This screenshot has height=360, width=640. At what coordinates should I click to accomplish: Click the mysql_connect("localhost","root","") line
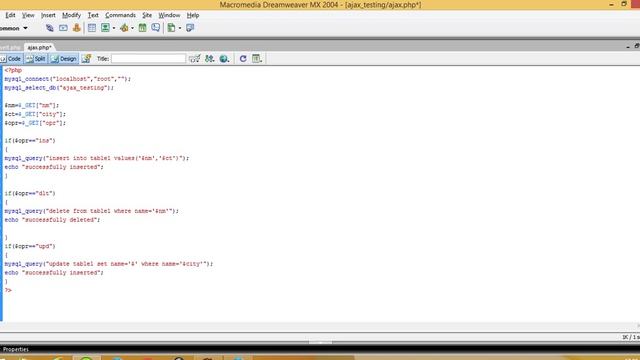pyautogui.click(x=68, y=79)
